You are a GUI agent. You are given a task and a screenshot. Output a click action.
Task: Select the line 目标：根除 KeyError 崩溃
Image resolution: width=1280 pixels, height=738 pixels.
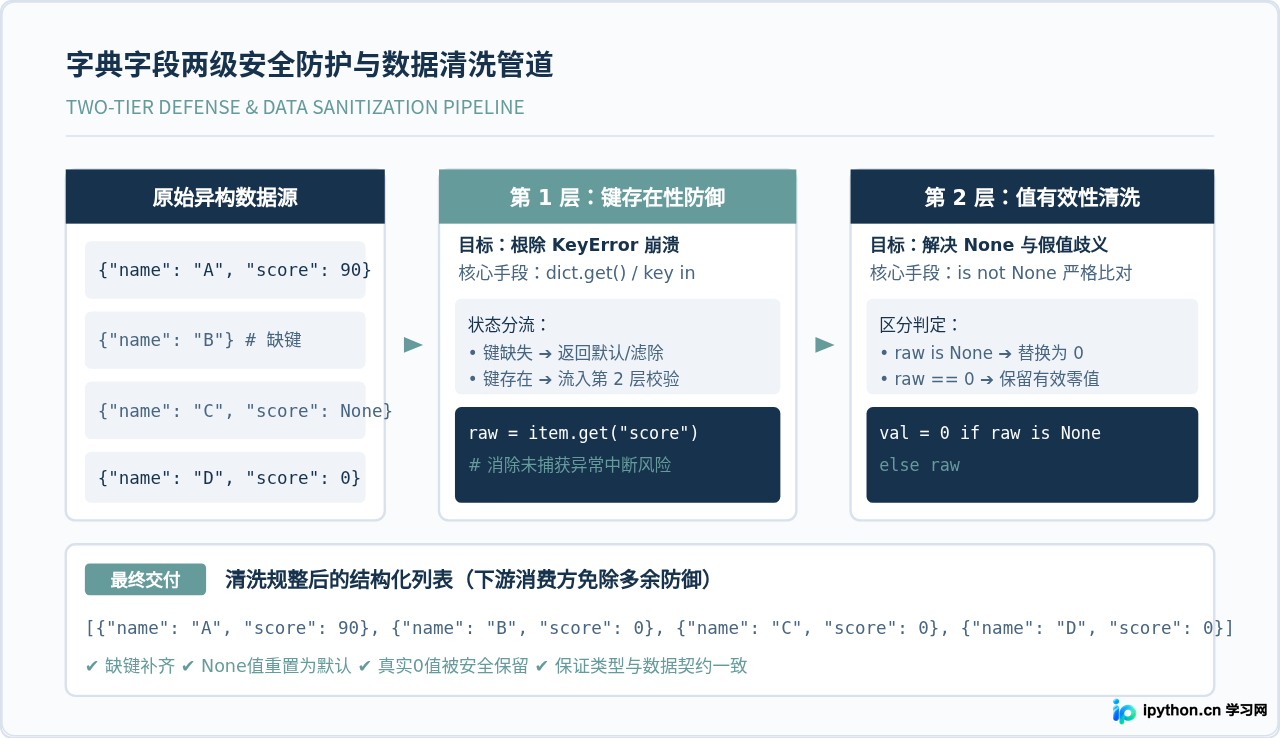(x=569, y=245)
